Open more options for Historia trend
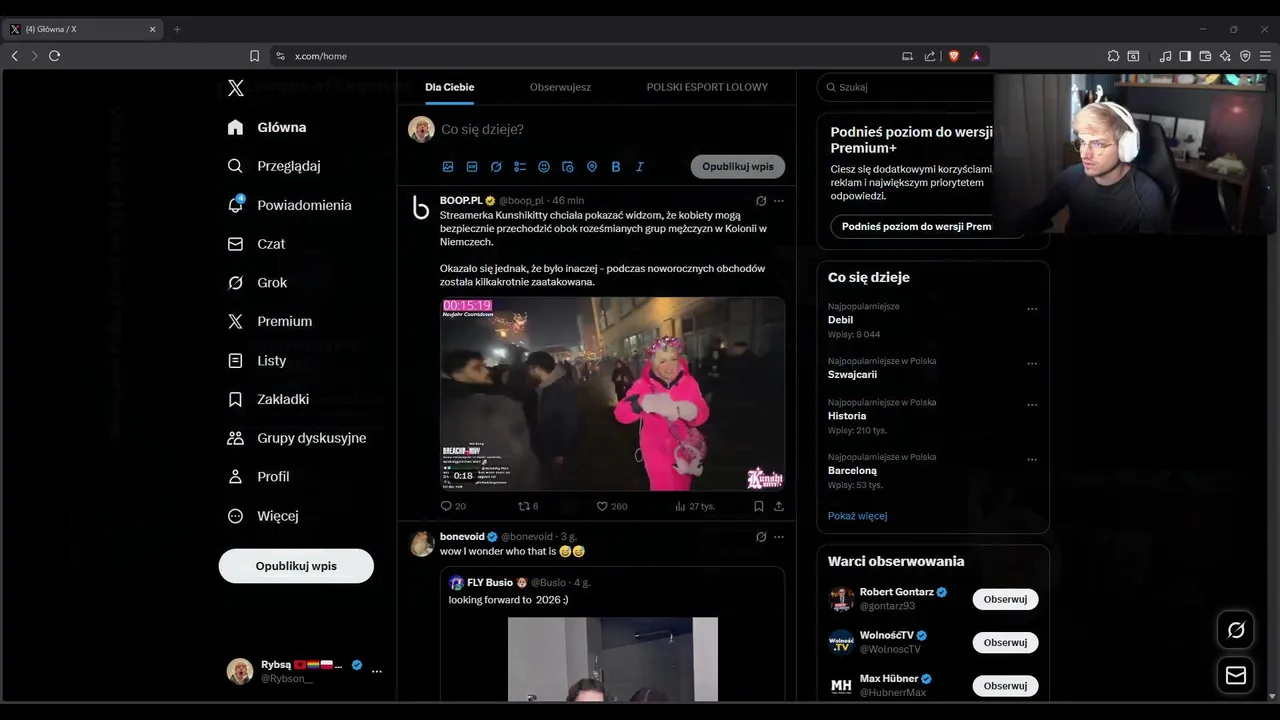1280x720 pixels. pyautogui.click(x=1032, y=405)
